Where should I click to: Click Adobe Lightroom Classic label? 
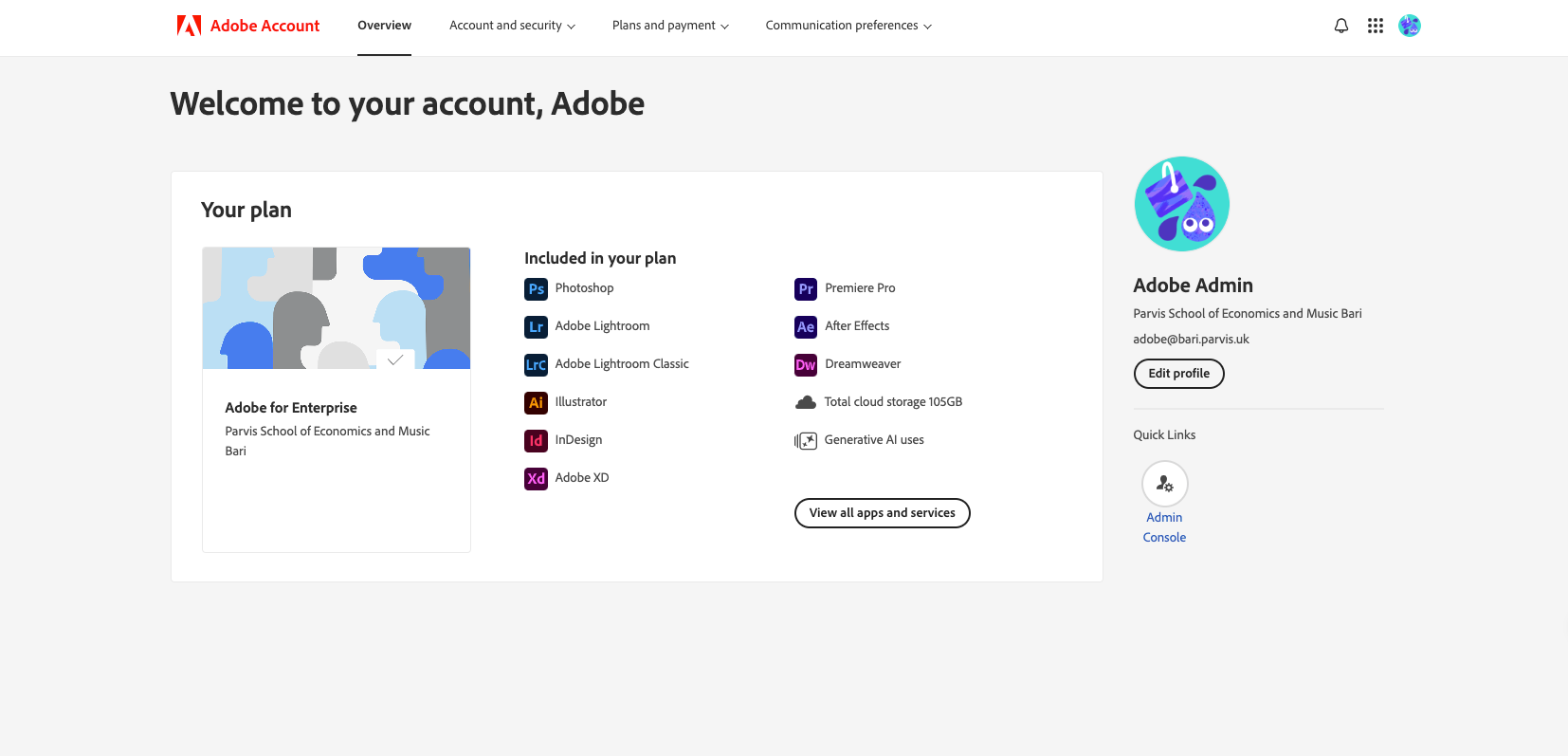click(x=622, y=364)
